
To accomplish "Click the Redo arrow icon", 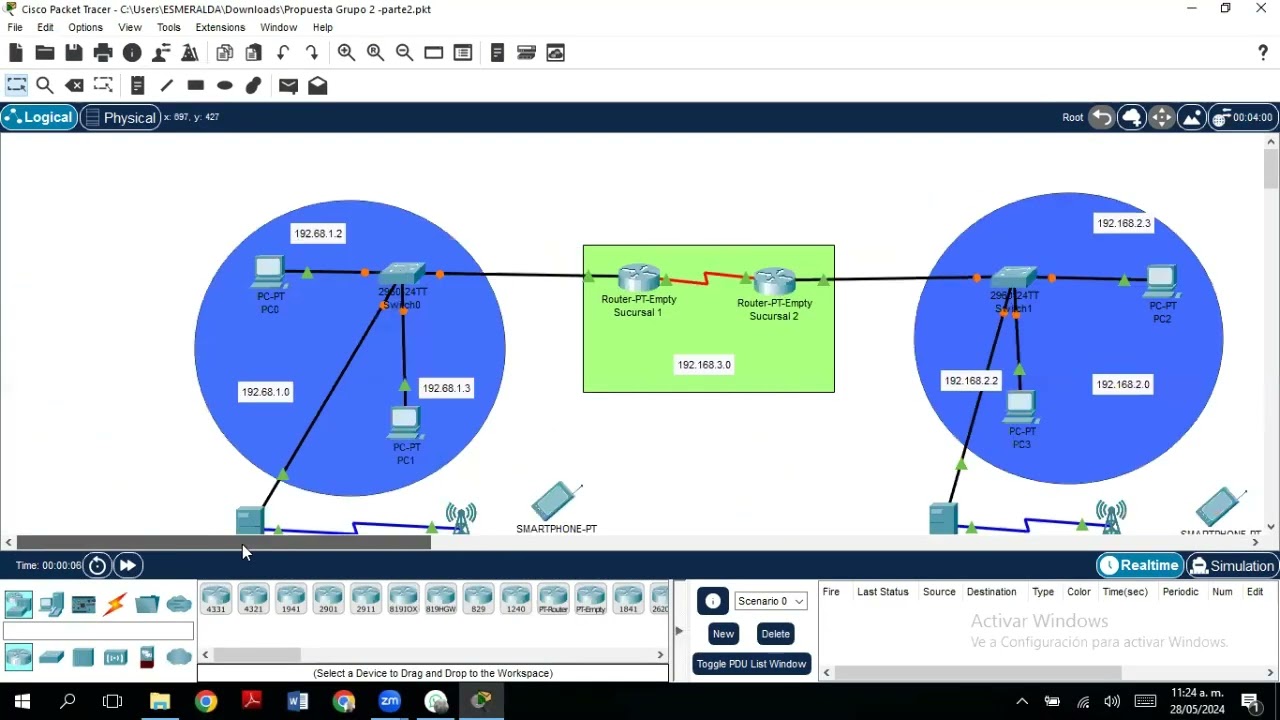I will [x=312, y=53].
